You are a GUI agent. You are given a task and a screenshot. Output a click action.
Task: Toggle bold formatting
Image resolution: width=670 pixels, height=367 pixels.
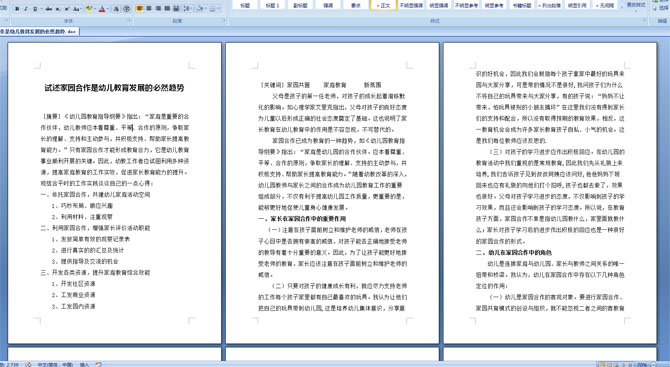(x=17, y=9)
